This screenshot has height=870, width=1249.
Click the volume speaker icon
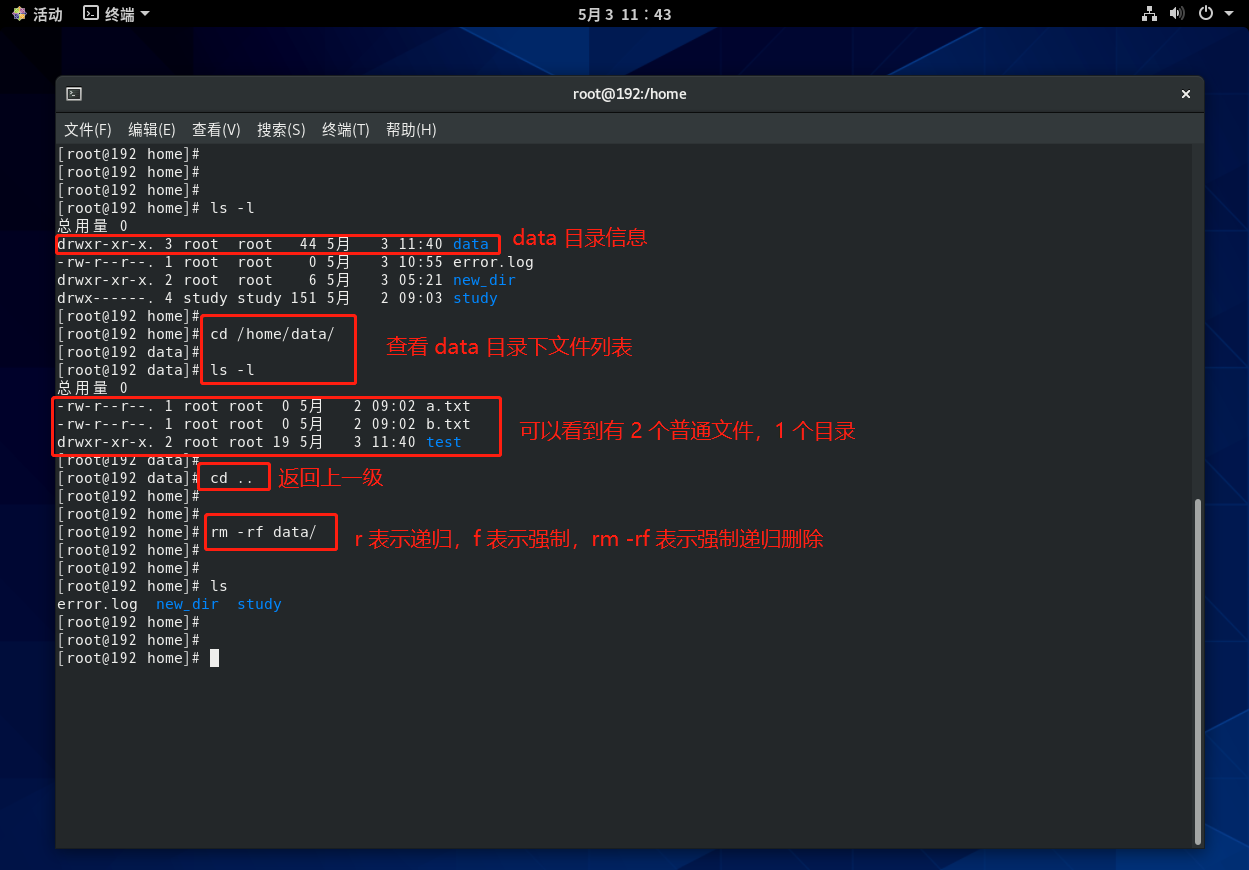tap(1177, 14)
